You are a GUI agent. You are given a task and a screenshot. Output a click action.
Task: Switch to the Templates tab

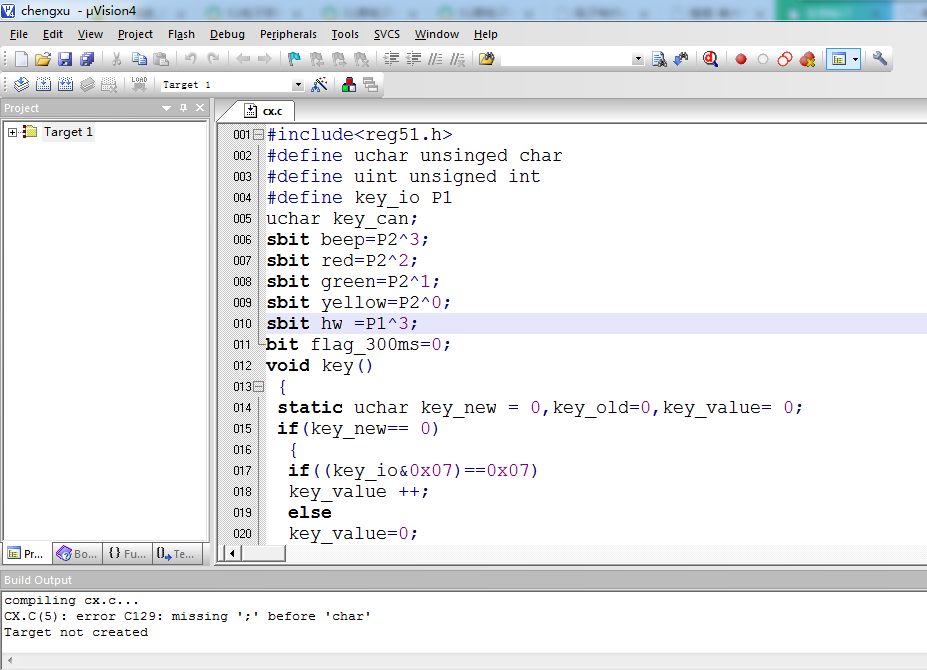(x=177, y=554)
